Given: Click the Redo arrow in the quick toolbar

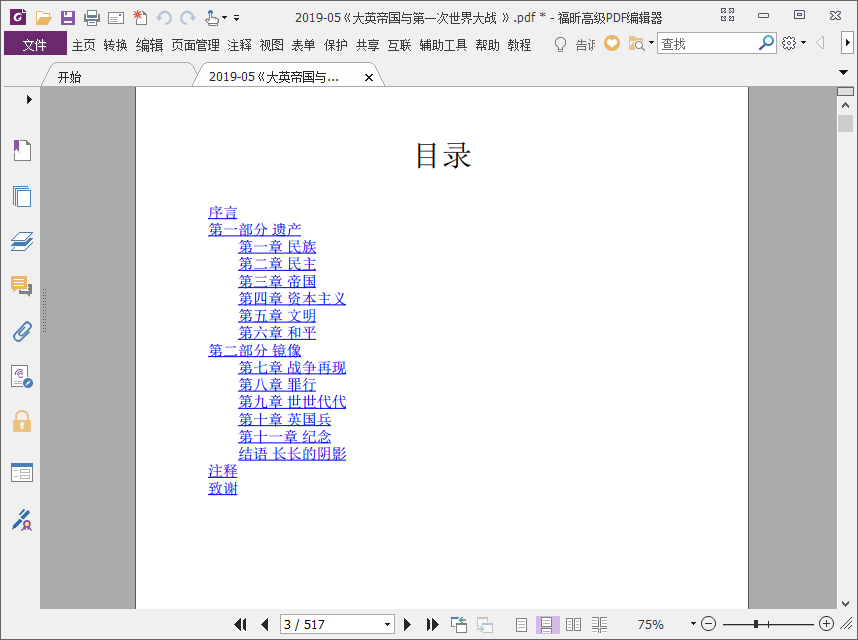Looking at the screenshot, I should [188, 18].
